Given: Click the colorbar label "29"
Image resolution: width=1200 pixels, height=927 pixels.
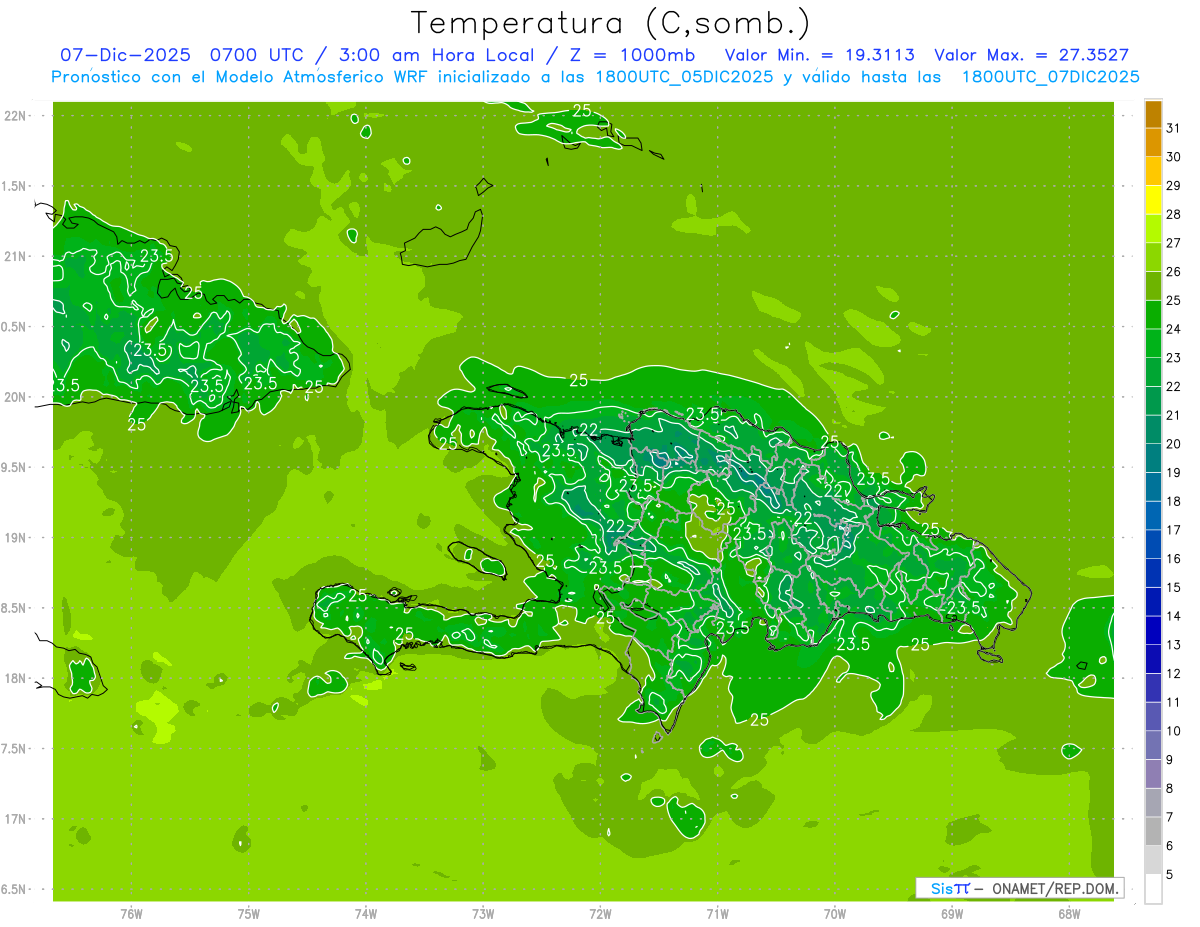Looking at the screenshot, I should pyautogui.click(x=1173, y=185).
